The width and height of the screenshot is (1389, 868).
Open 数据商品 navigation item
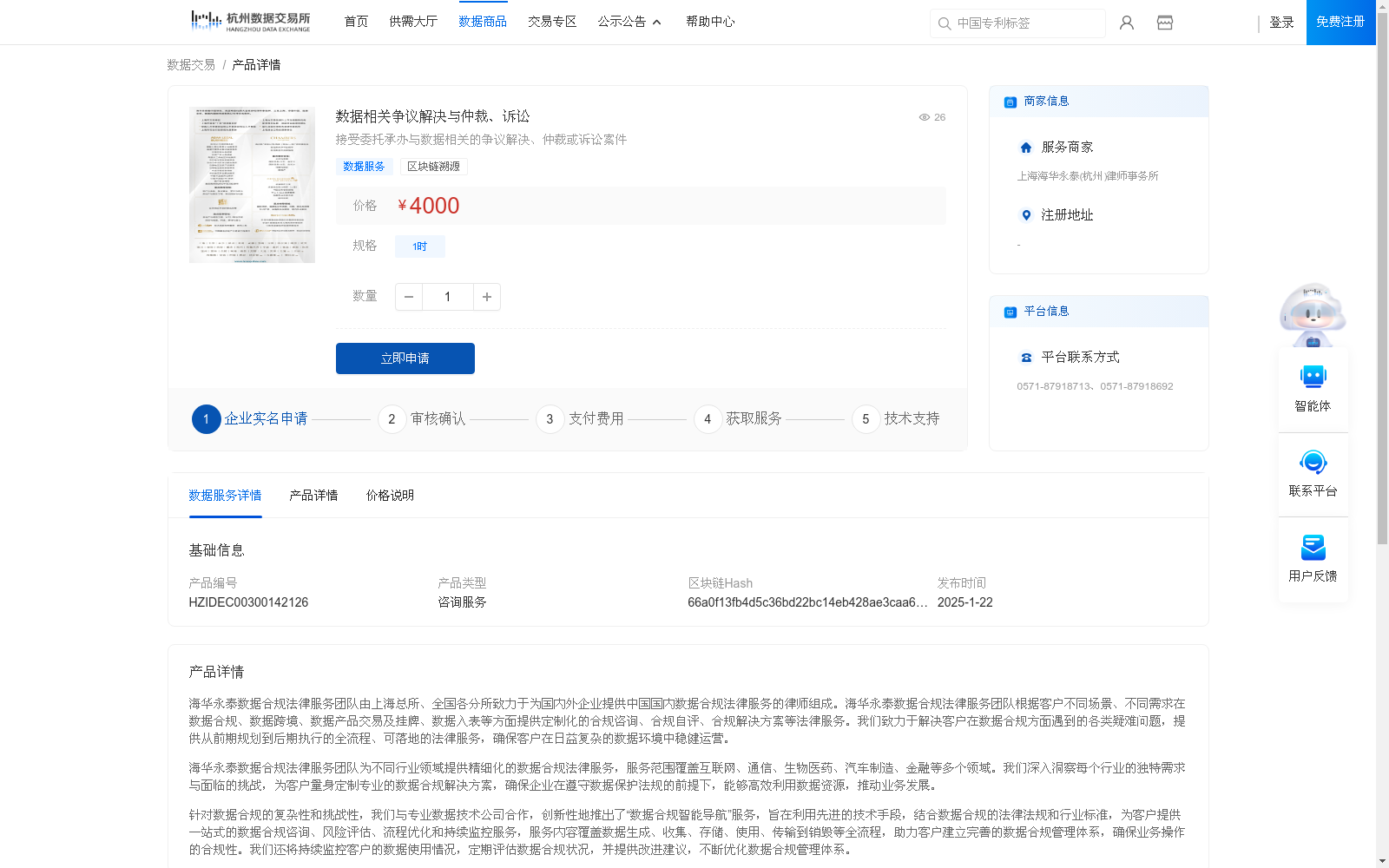(x=483, y=22)
